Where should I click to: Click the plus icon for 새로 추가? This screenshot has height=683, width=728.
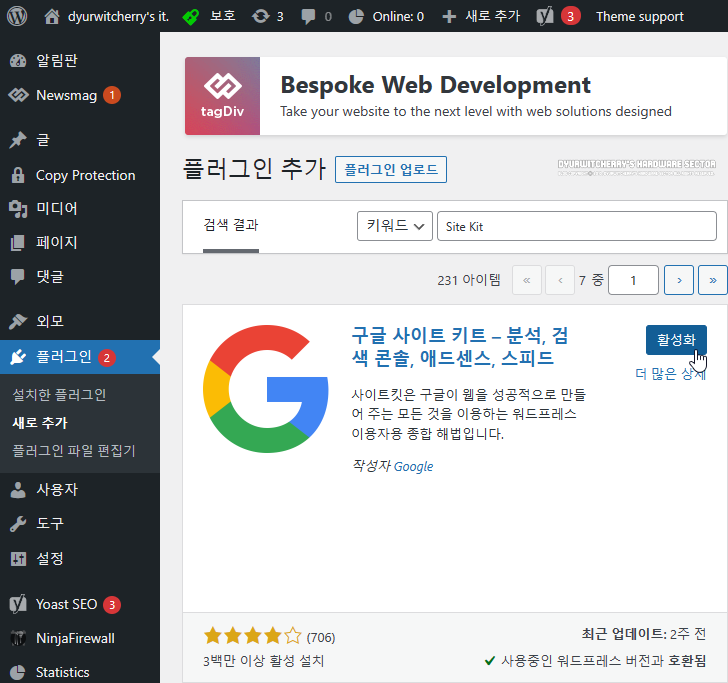pyautogui.click(x=448, y=17)
